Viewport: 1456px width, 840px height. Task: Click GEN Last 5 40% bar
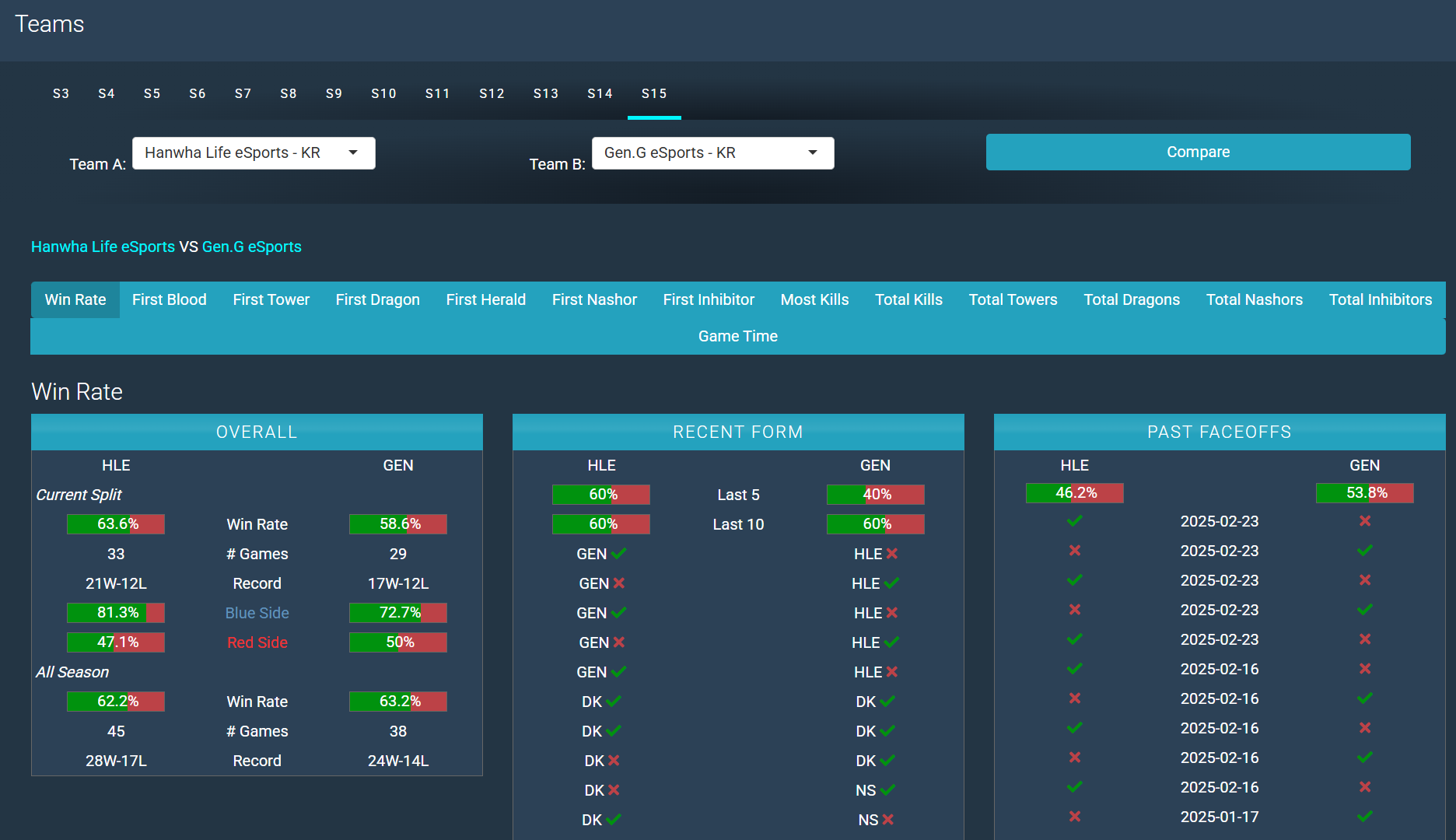pos(876,495)
